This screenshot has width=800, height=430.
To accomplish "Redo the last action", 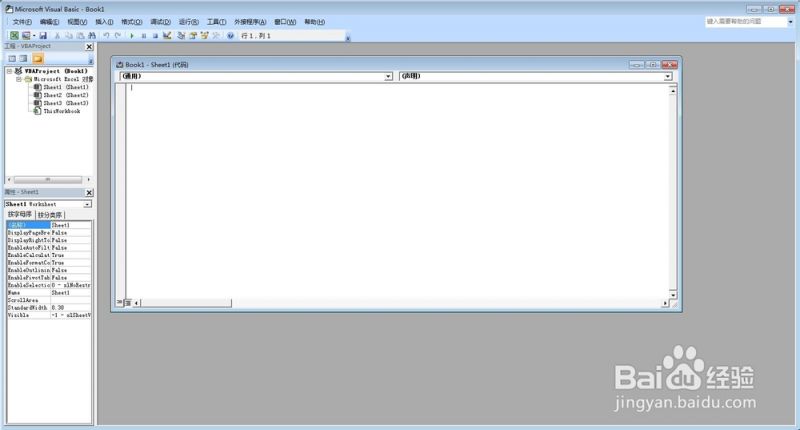I will (118, 36).
